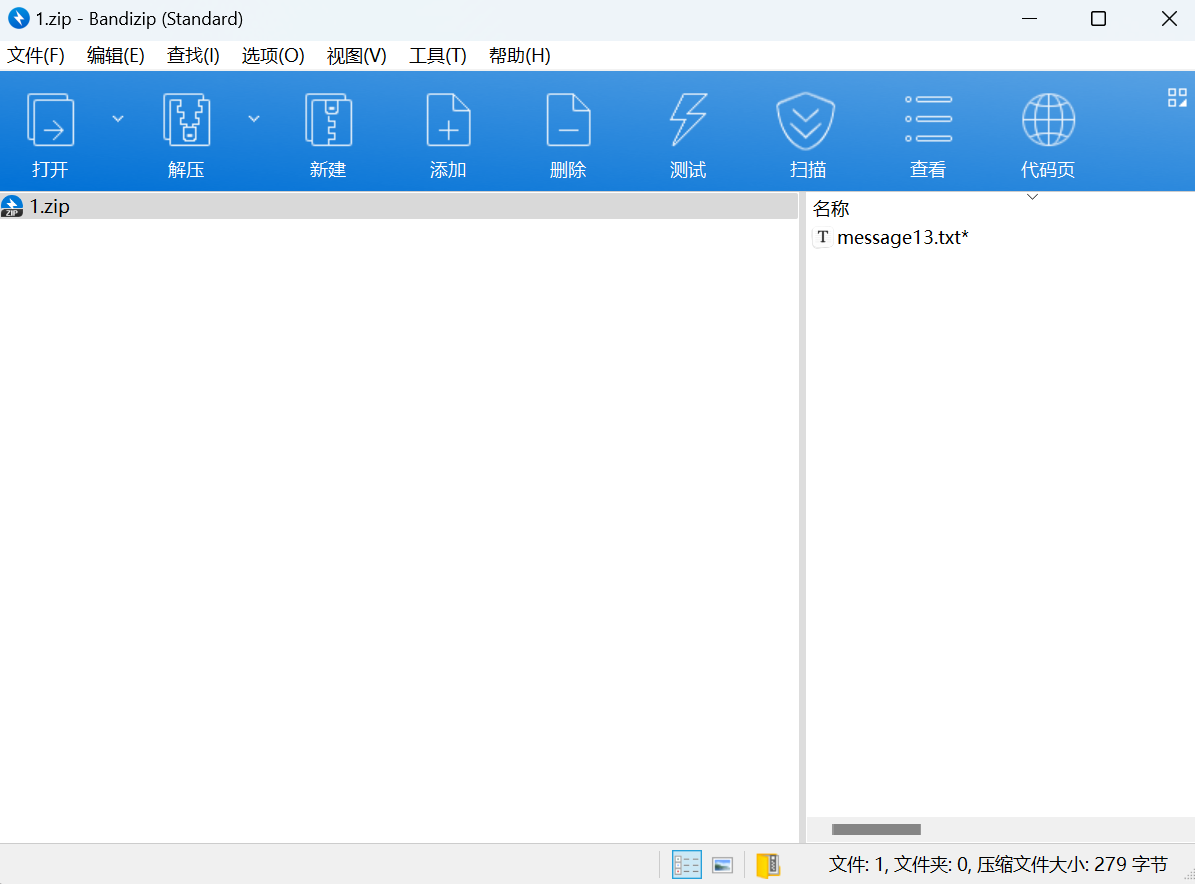Select the 1.zip root node in folder tree
The image size is (1195, 884).
399,207
